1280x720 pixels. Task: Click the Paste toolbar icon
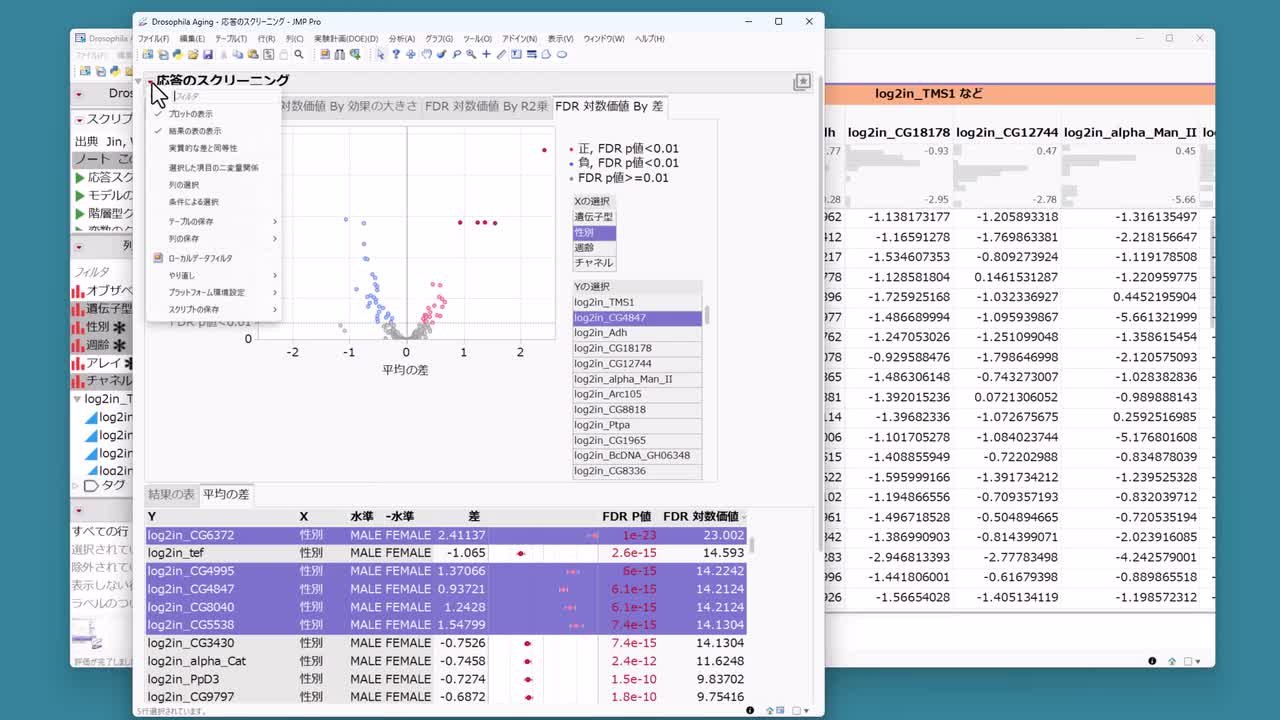coord(252,54)
